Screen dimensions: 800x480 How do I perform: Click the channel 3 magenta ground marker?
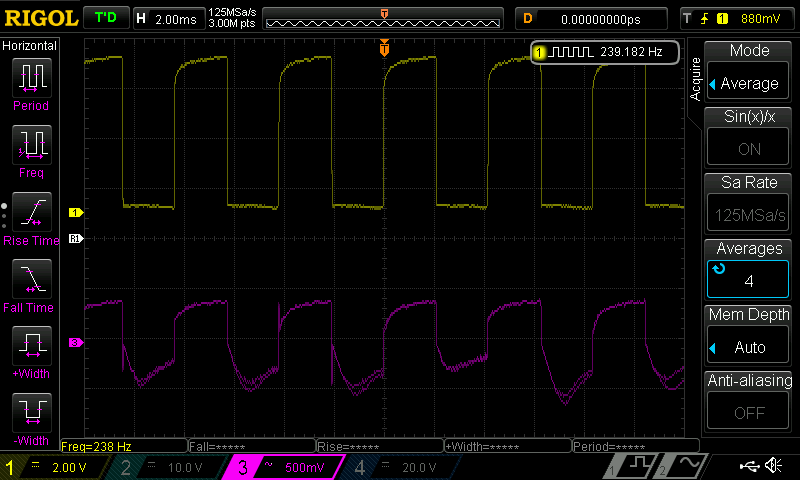[x=76, y=342]
